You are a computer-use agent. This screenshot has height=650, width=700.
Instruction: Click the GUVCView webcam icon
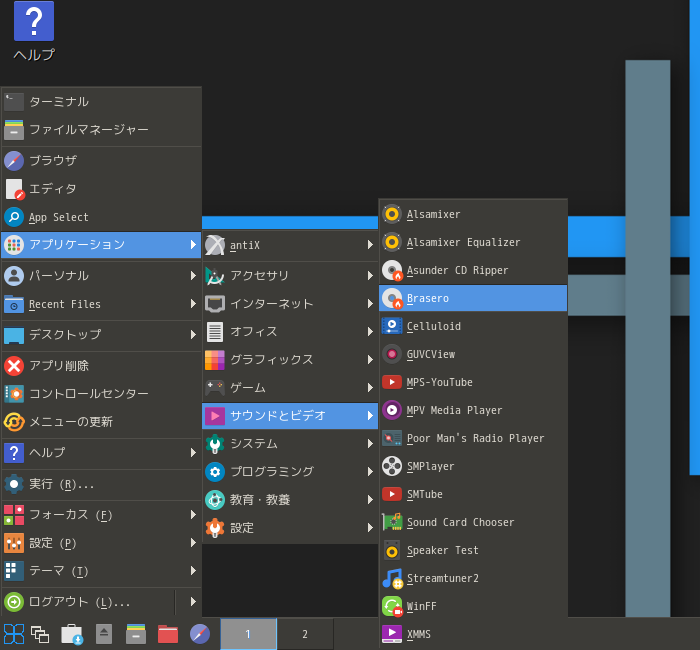point(392,354)
